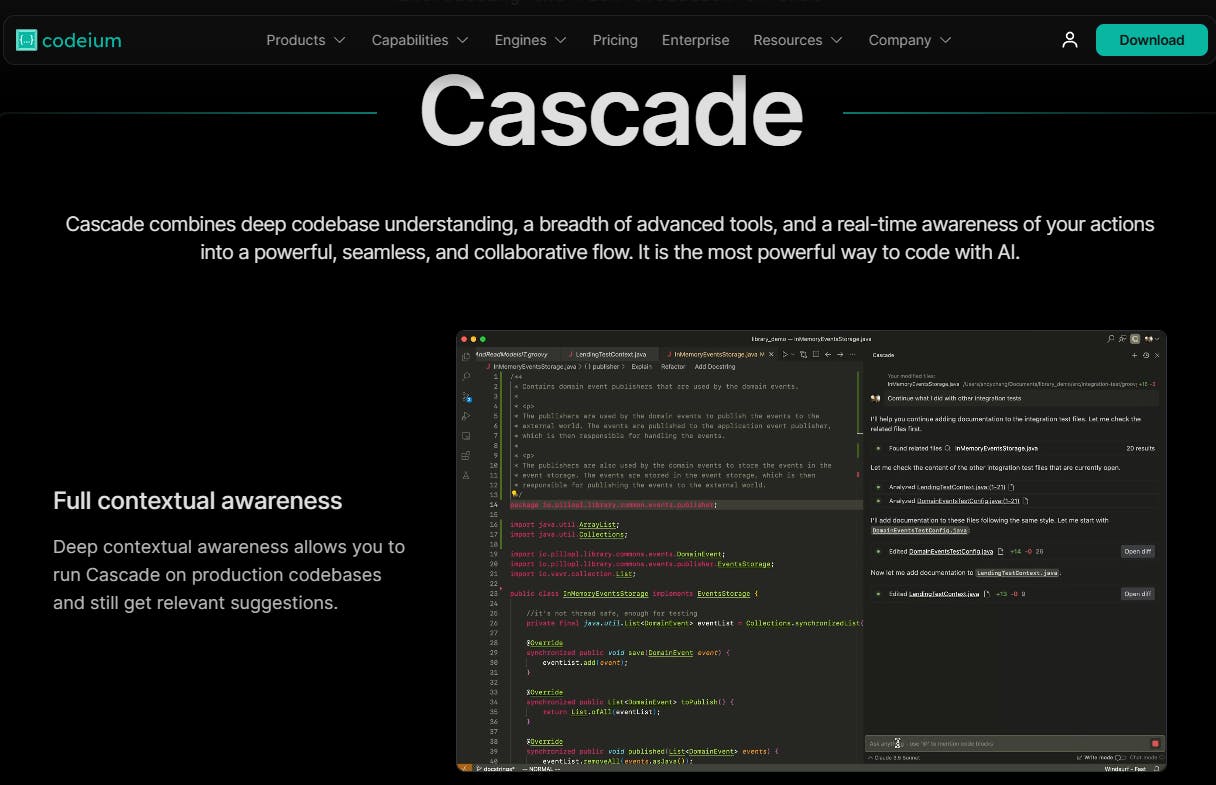Viewport: 1216px width, 785px height.
Task: Open the account icon in the Codeium navbar
Action: 1069,39
